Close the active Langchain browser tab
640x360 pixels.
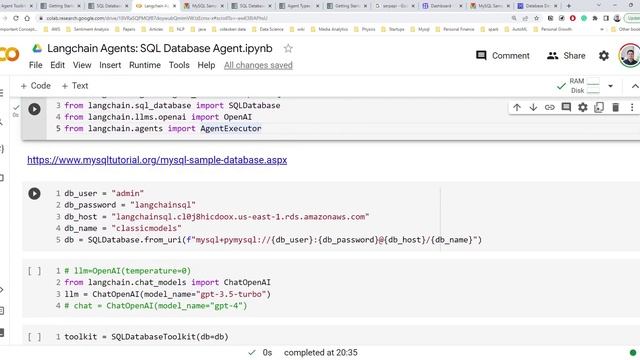pyautogui.click(x=174, y=6)
